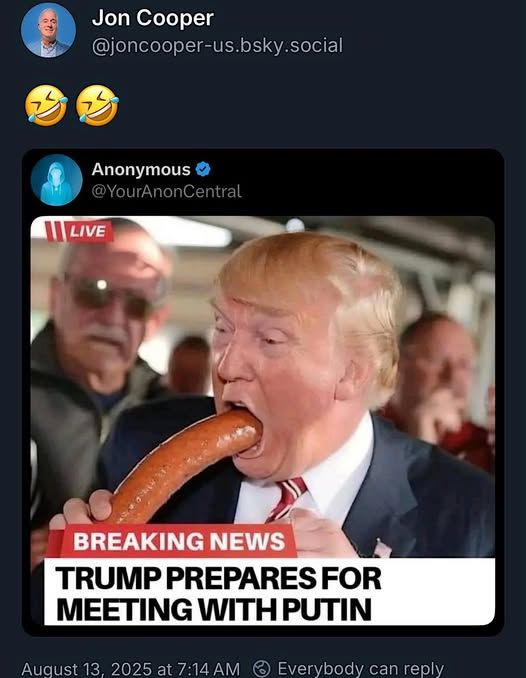Click the BREAKING NEWS red banner

[x=179, y=541]
